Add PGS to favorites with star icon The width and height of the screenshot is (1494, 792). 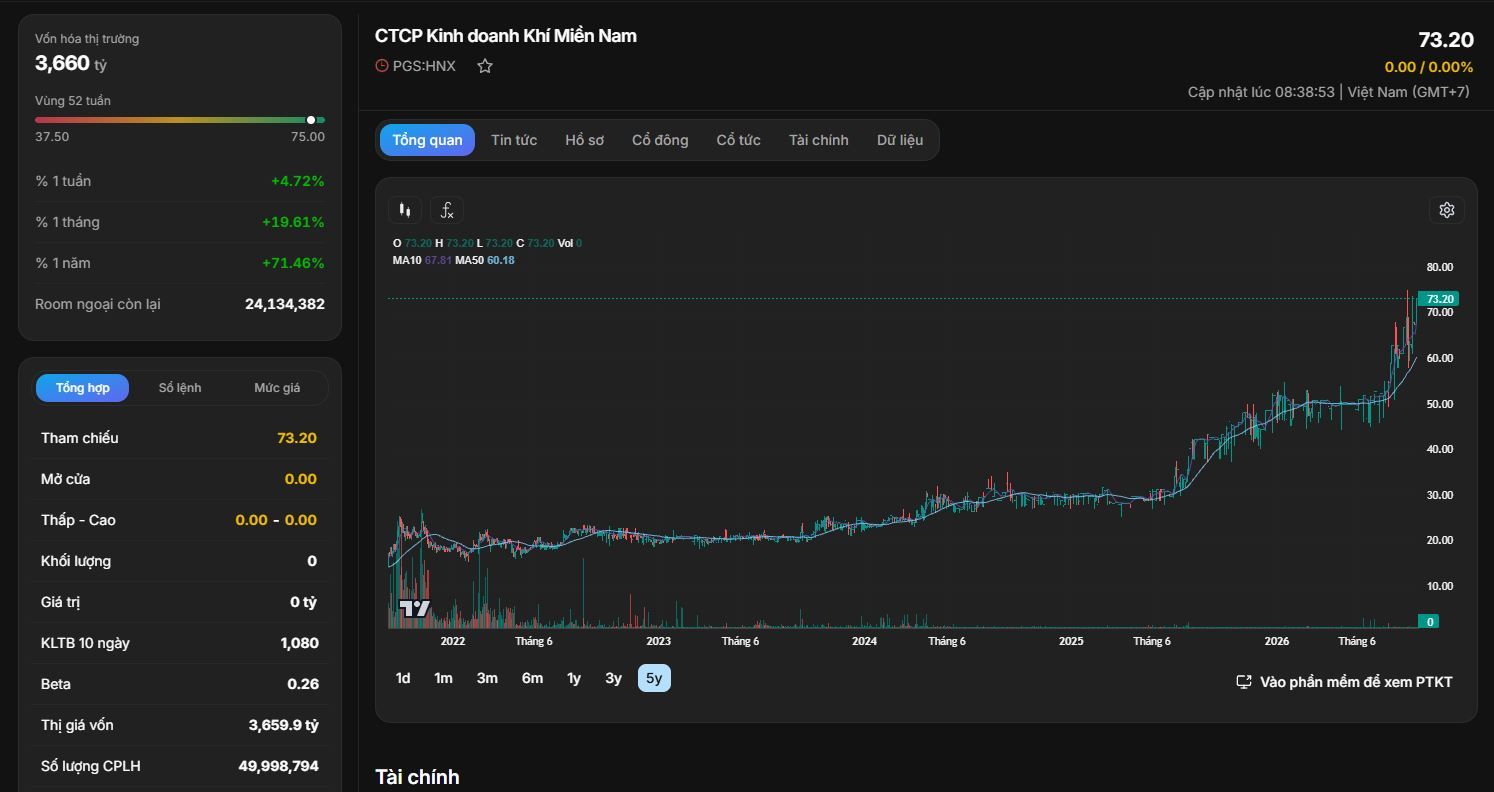485,66
